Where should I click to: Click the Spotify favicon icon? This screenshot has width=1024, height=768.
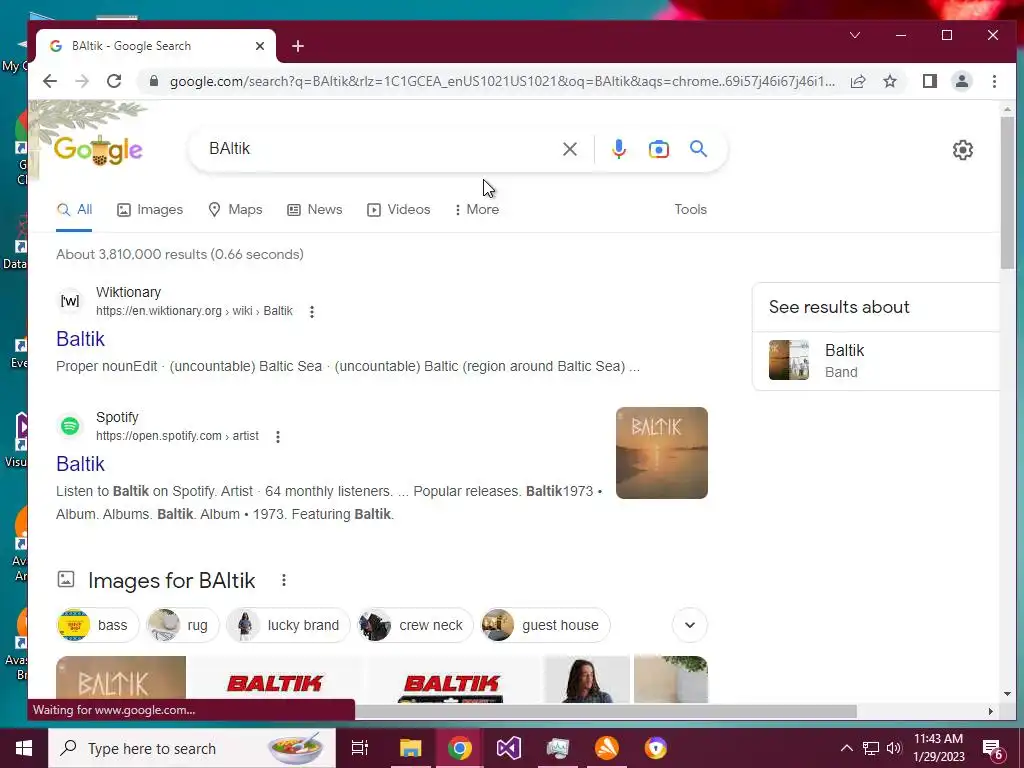click(70, 426)
